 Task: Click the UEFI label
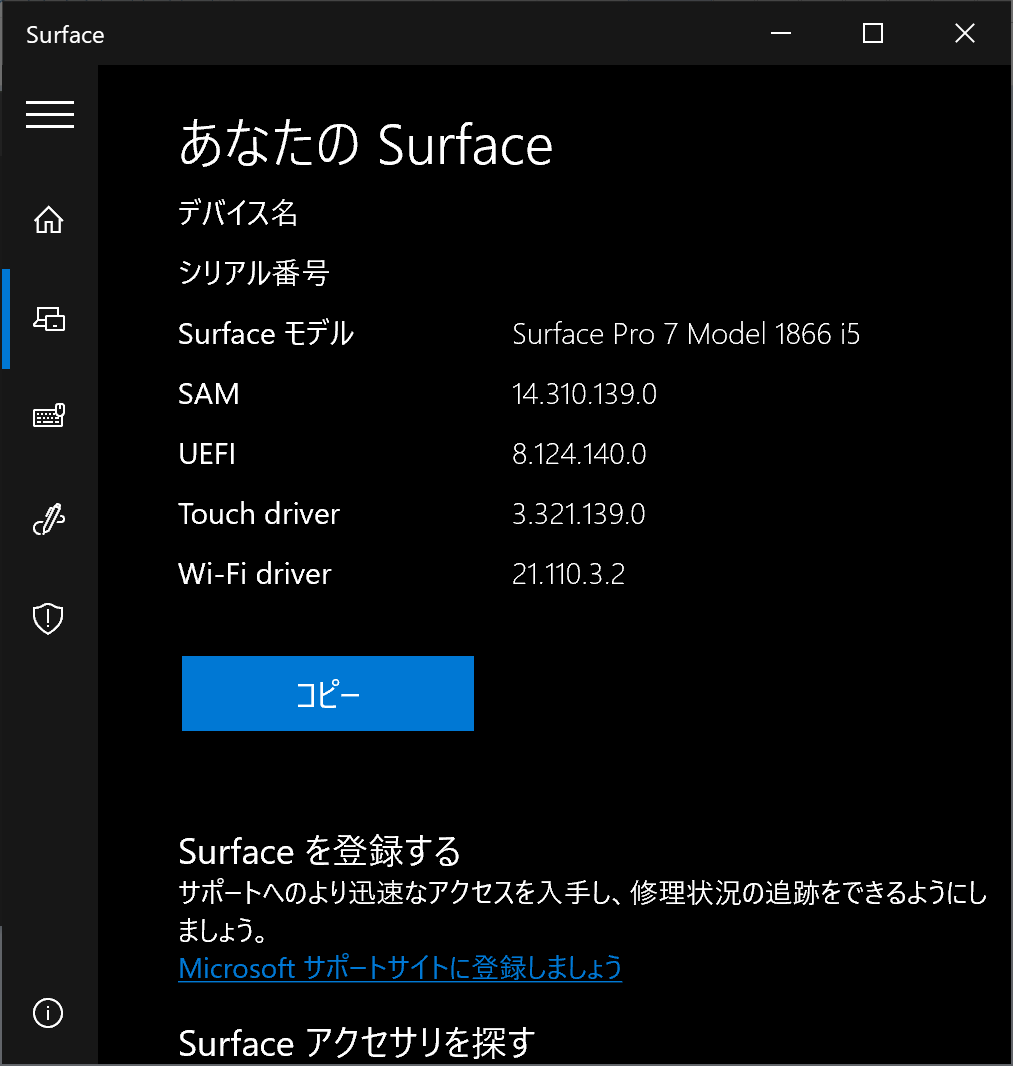207,453
